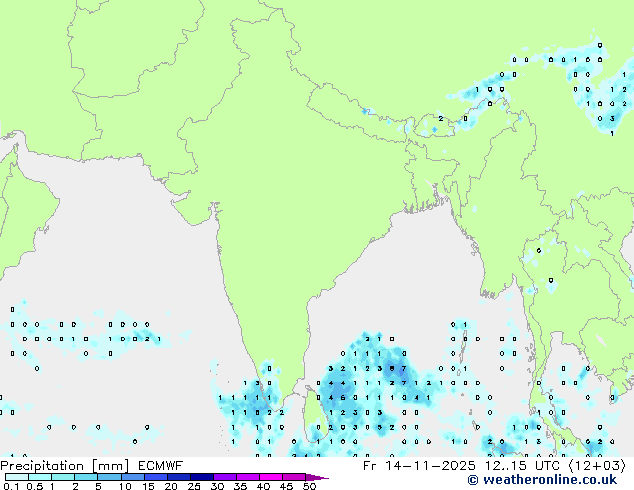Click the 25–30 mm navy legend swatch
This screenshot has width=634, height=490.
(202, 477)
